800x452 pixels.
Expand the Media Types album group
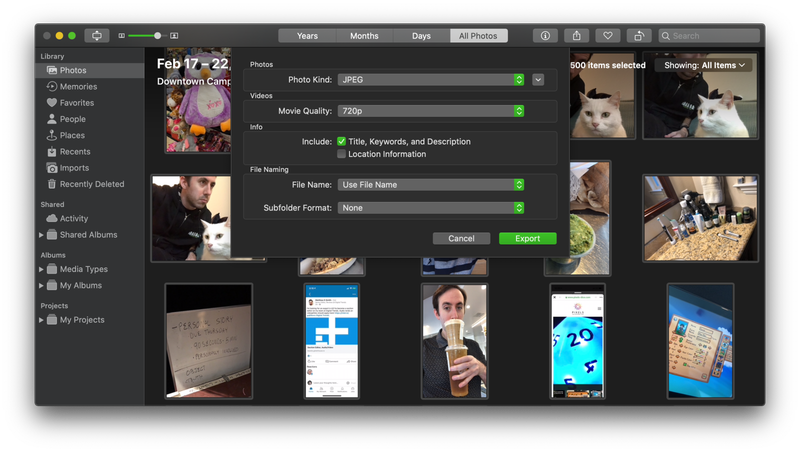click(x=41, y=269)
